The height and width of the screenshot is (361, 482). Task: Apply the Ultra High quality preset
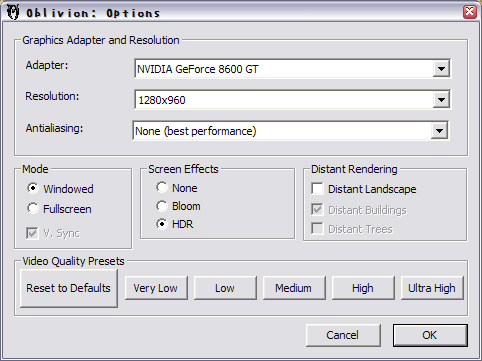click(432, 288)
